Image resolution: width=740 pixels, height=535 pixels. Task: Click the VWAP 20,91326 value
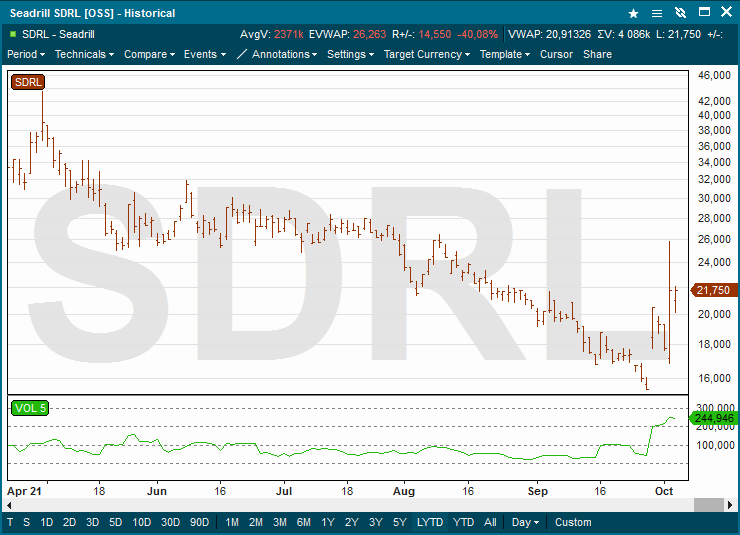(568, 34)
